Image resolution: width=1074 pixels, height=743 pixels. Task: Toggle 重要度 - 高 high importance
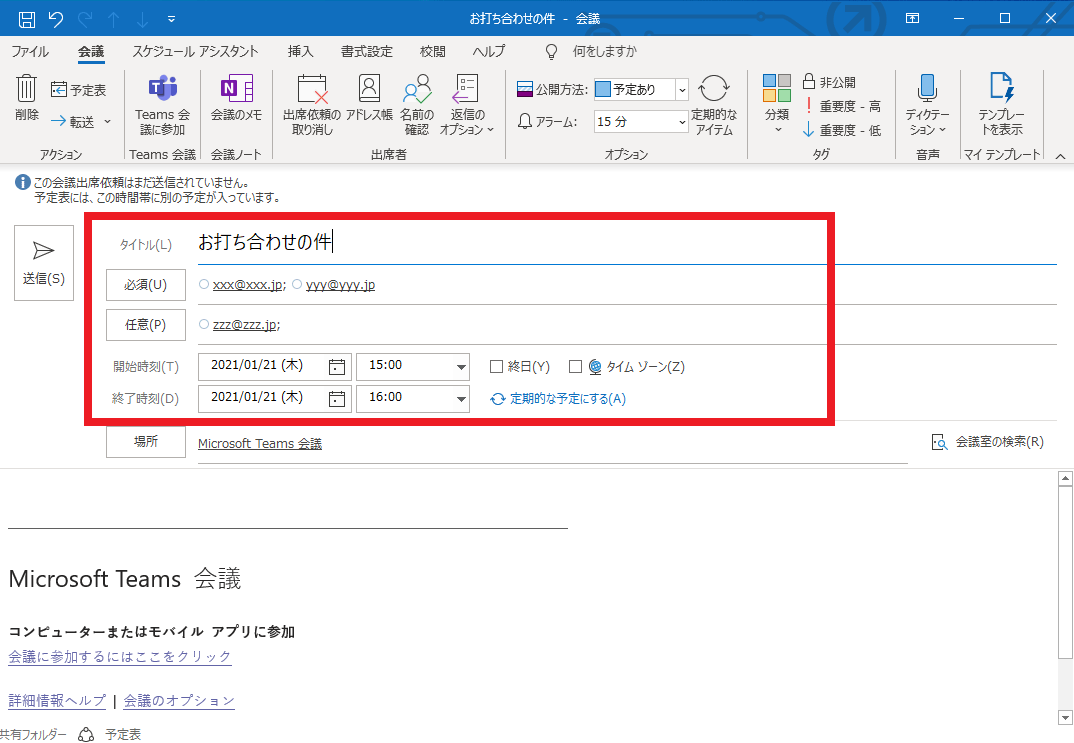click(841, 106)
